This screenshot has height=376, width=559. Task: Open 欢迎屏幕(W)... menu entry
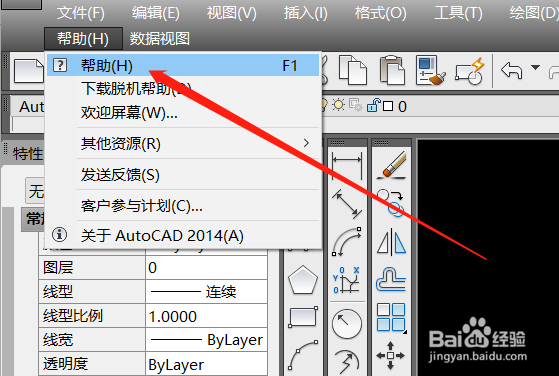(x=183, y=113)
